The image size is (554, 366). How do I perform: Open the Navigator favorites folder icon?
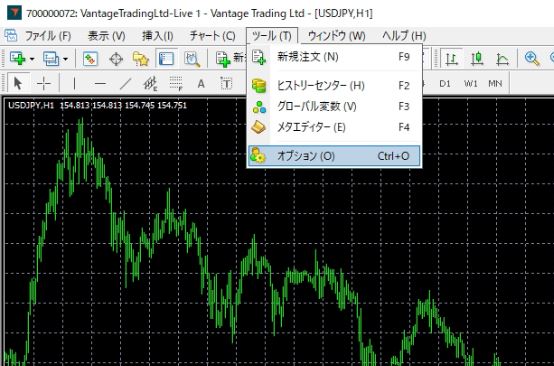141,59
